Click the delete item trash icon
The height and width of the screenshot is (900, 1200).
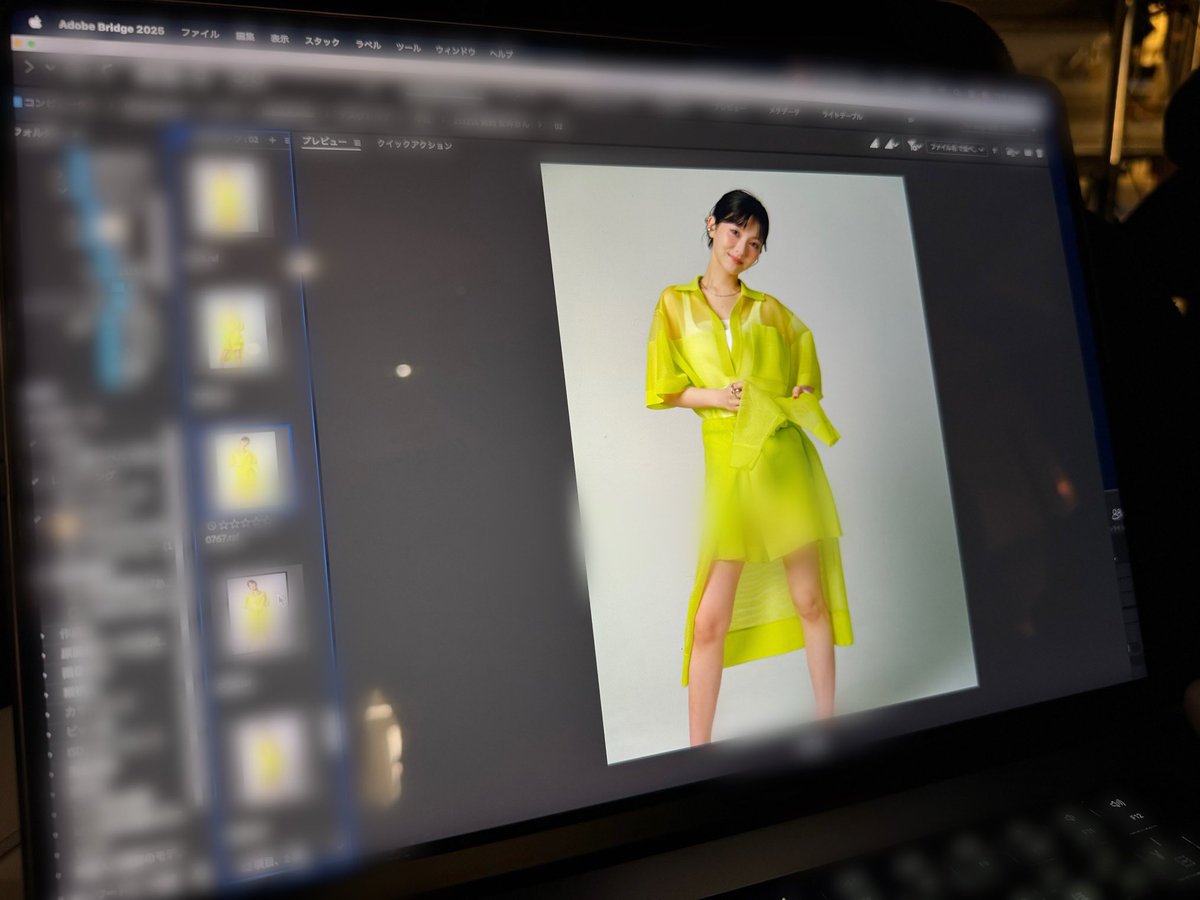coord(1039,153)
